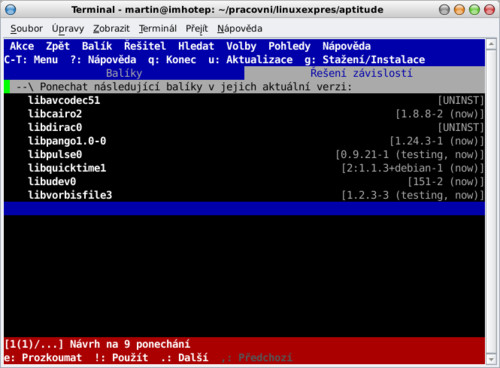Open the Úpravy menu
The width and height of the screenshot is (500, 368).
(68, 29)
